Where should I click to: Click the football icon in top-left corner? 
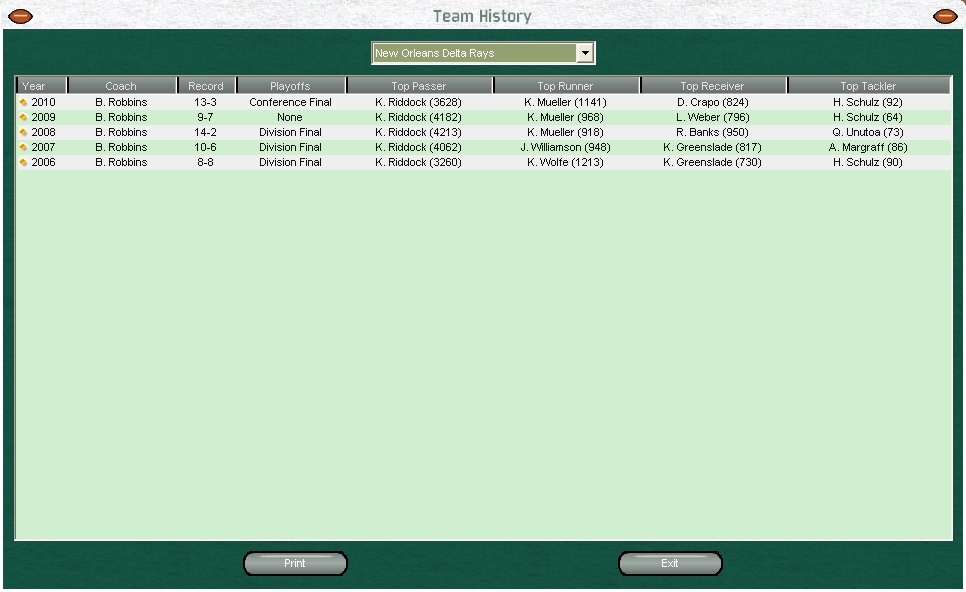(20, 16)
